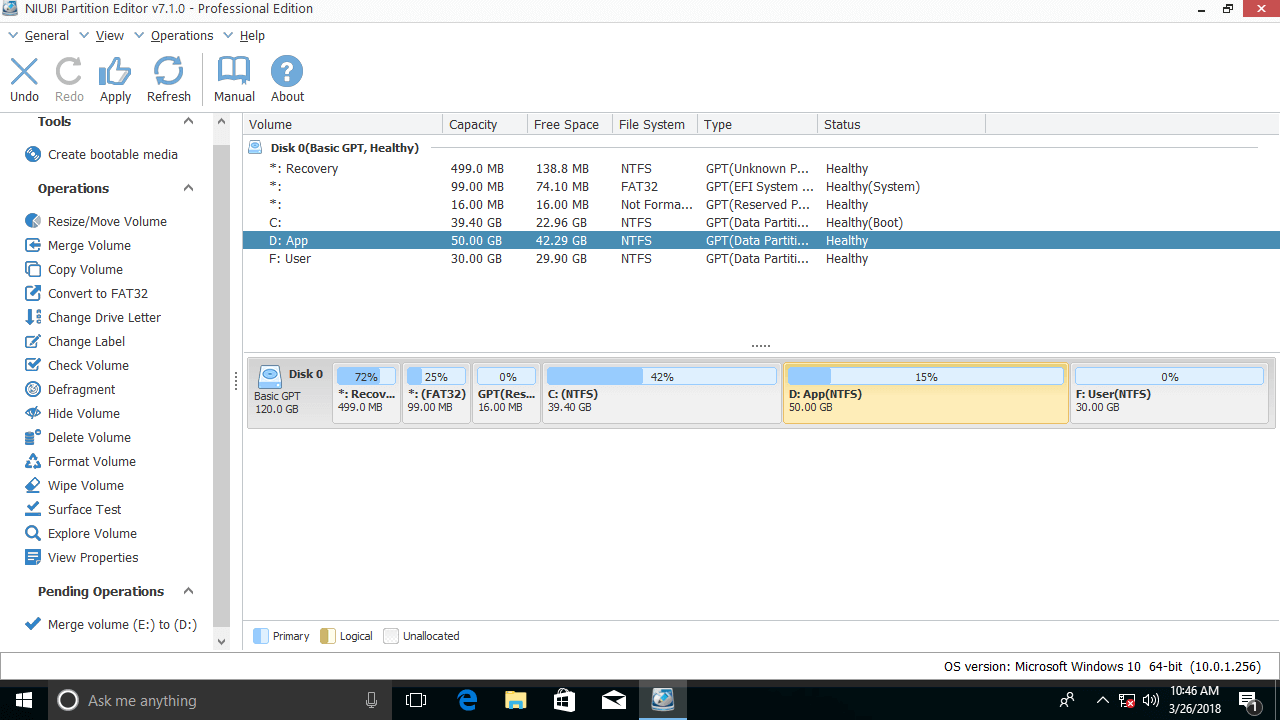Open File Explorer from the taskbar
The height and width of the screenshot is (720, 1280).
515,700
